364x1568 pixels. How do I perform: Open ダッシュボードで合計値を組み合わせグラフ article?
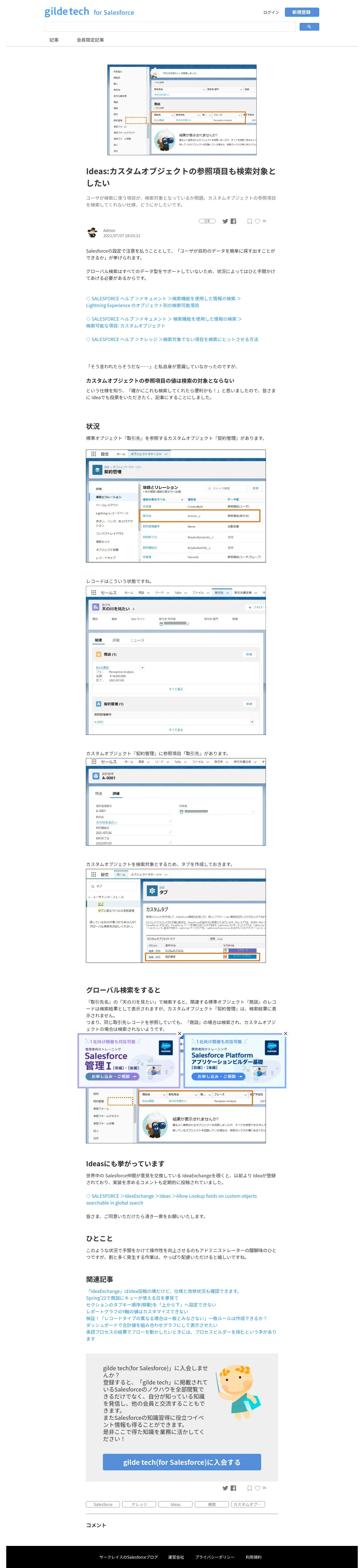pos(152,1325)
